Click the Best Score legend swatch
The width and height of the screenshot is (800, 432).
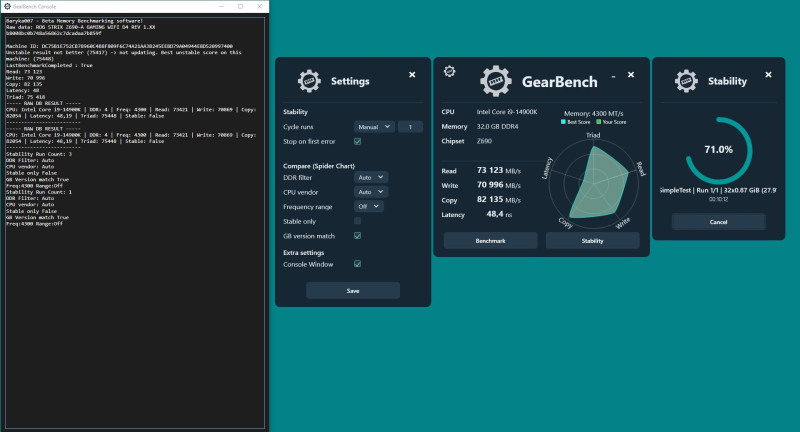(x=563, y=122)
